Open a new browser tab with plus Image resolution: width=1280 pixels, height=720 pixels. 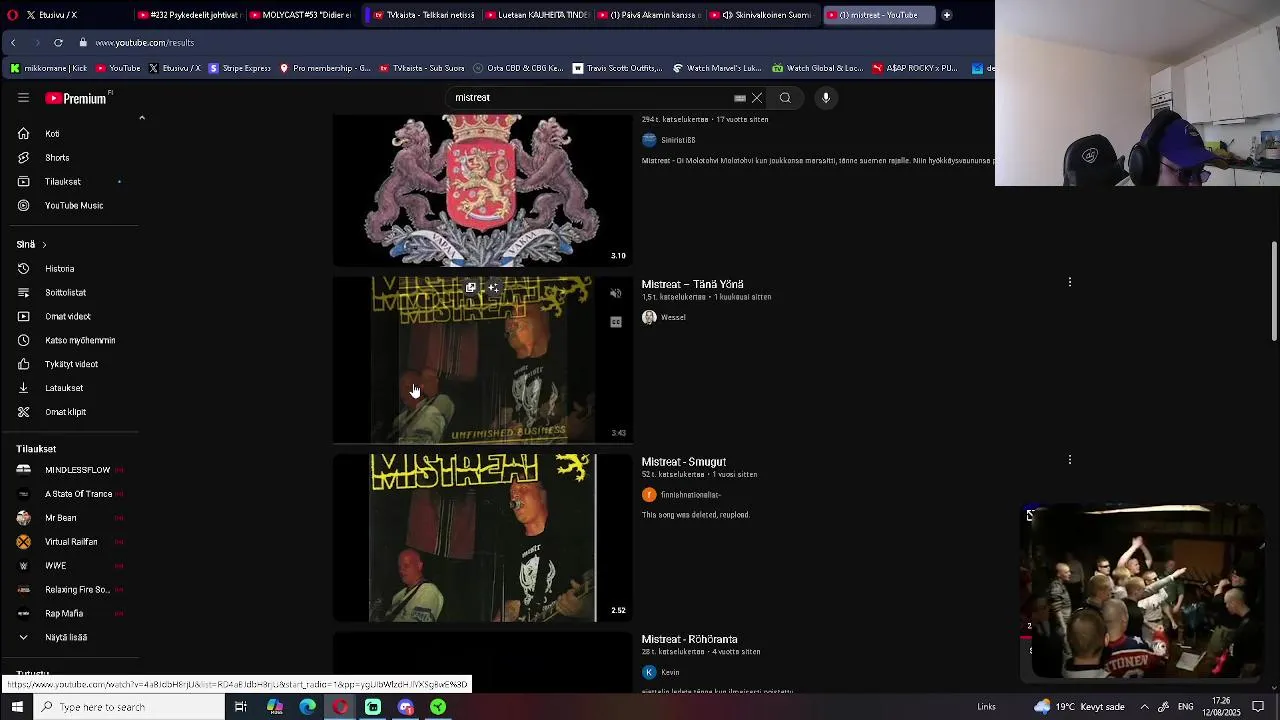(947, 15)
